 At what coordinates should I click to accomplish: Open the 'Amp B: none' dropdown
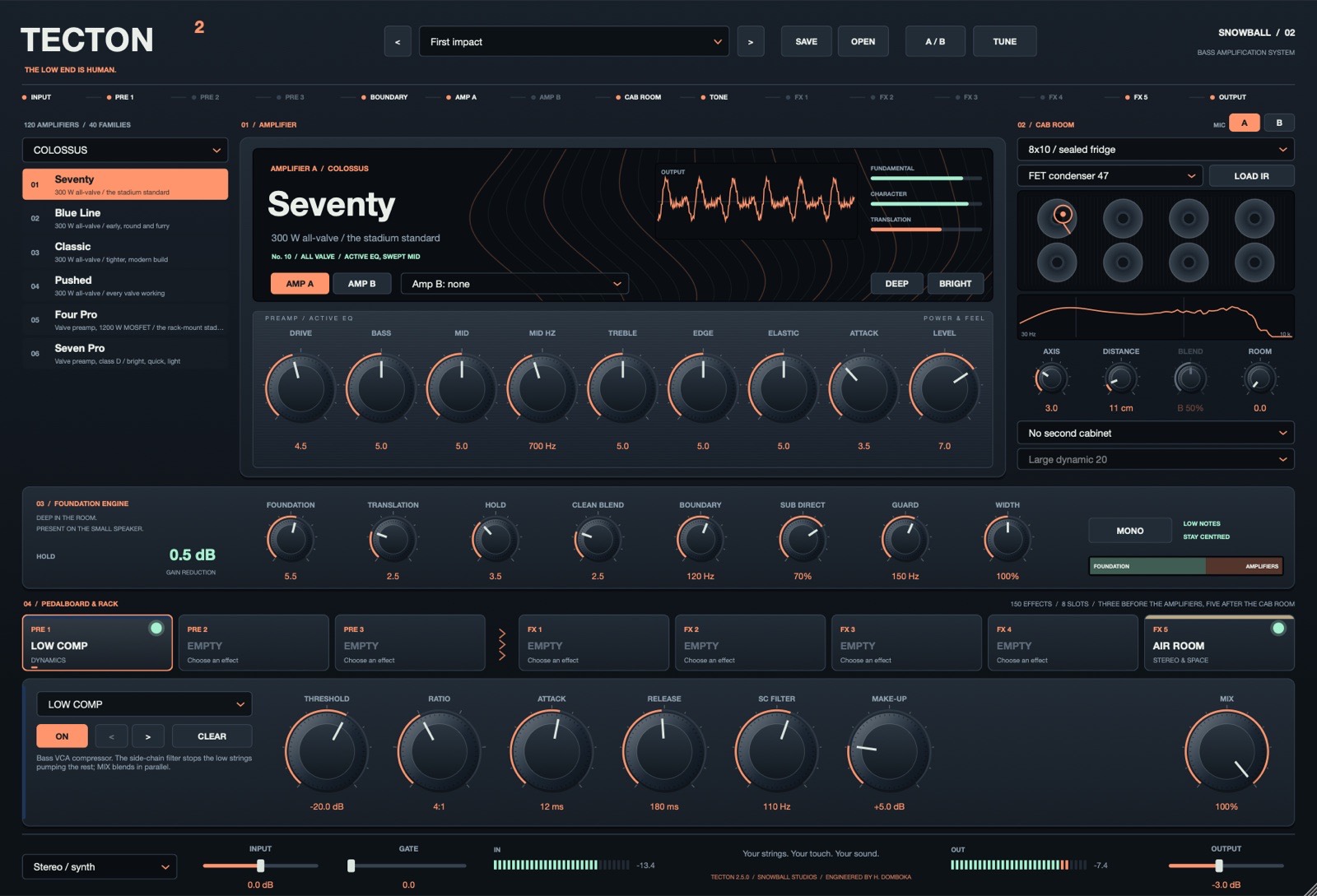pyautogui.click(x=514, y=284)
